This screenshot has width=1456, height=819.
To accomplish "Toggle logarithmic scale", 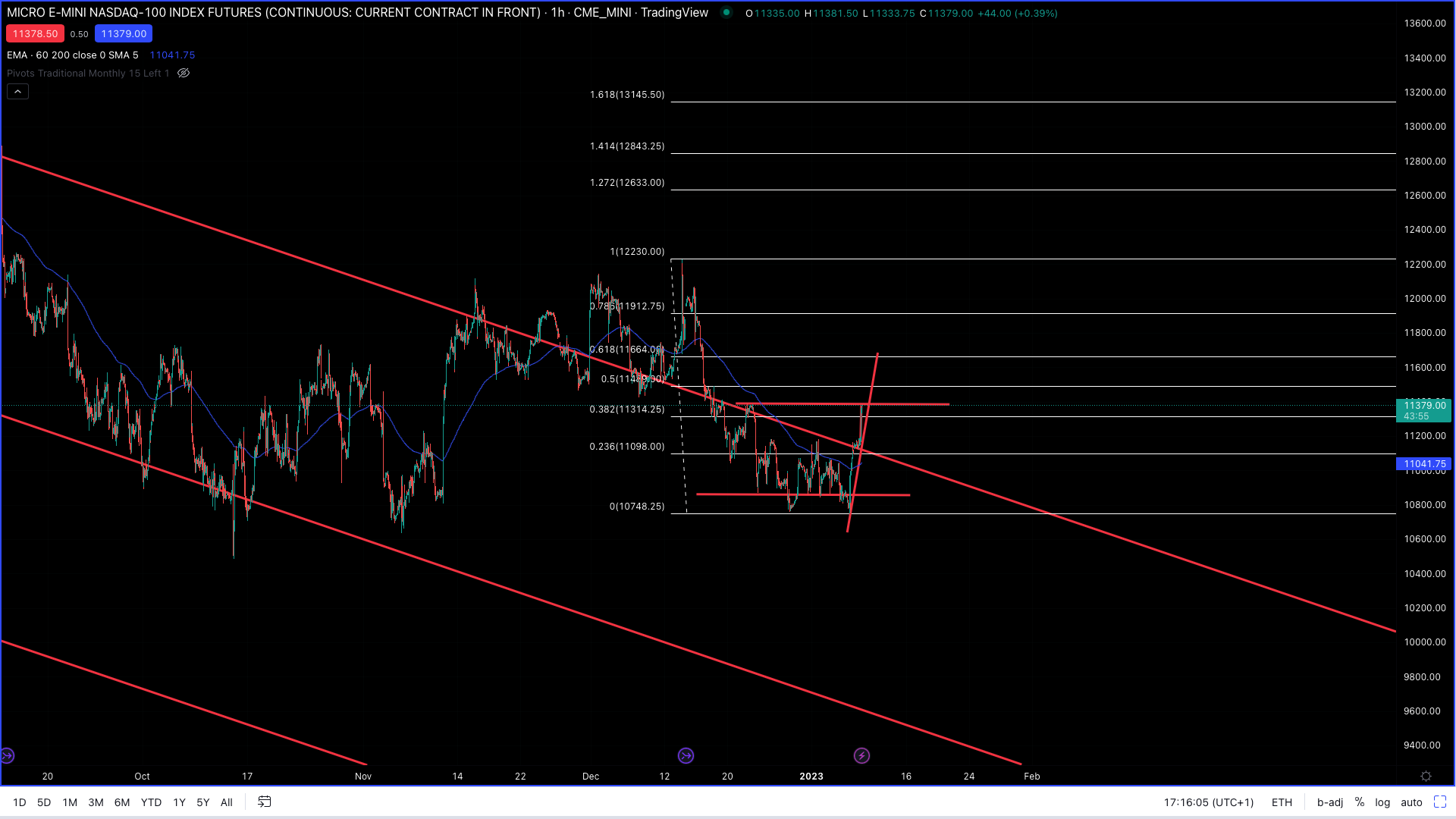I will click(x=1382, y=802).
